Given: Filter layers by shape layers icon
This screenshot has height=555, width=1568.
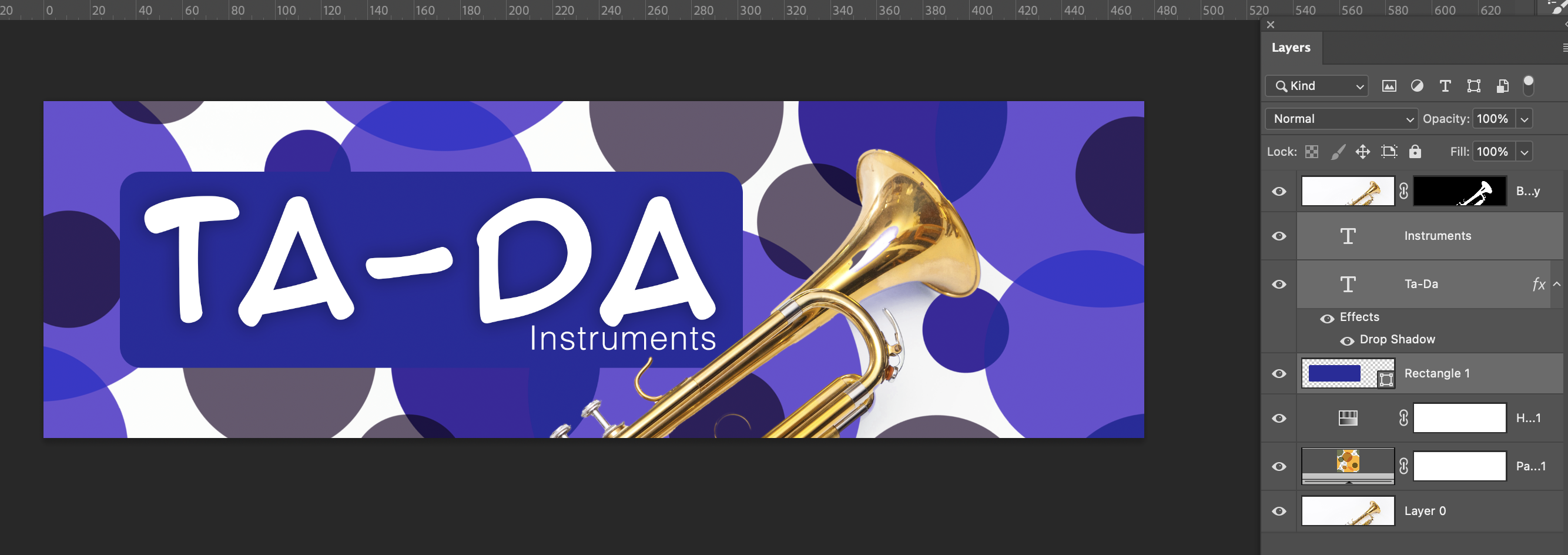Looking at the screenshot, I should pos(1473,86).
